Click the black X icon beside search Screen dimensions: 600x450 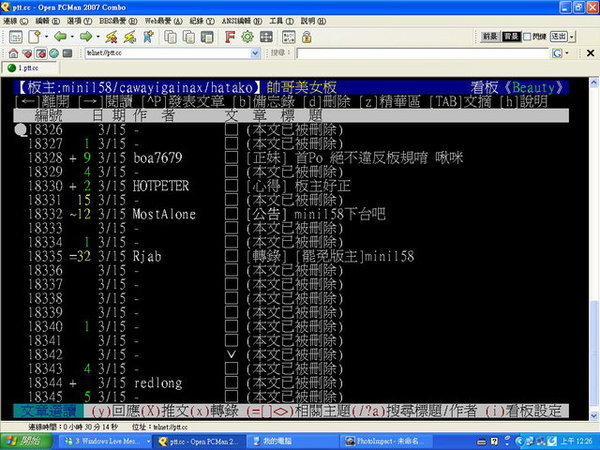tap(590, 53)
